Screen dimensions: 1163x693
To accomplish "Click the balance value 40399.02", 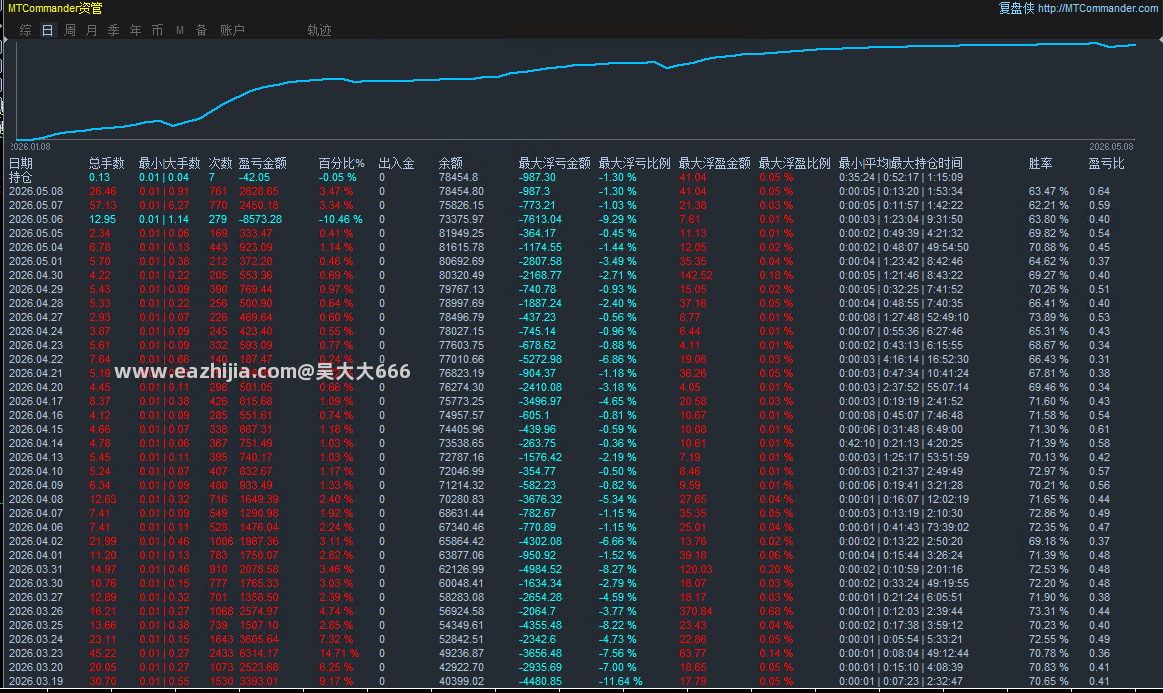I will click(461, 681).
